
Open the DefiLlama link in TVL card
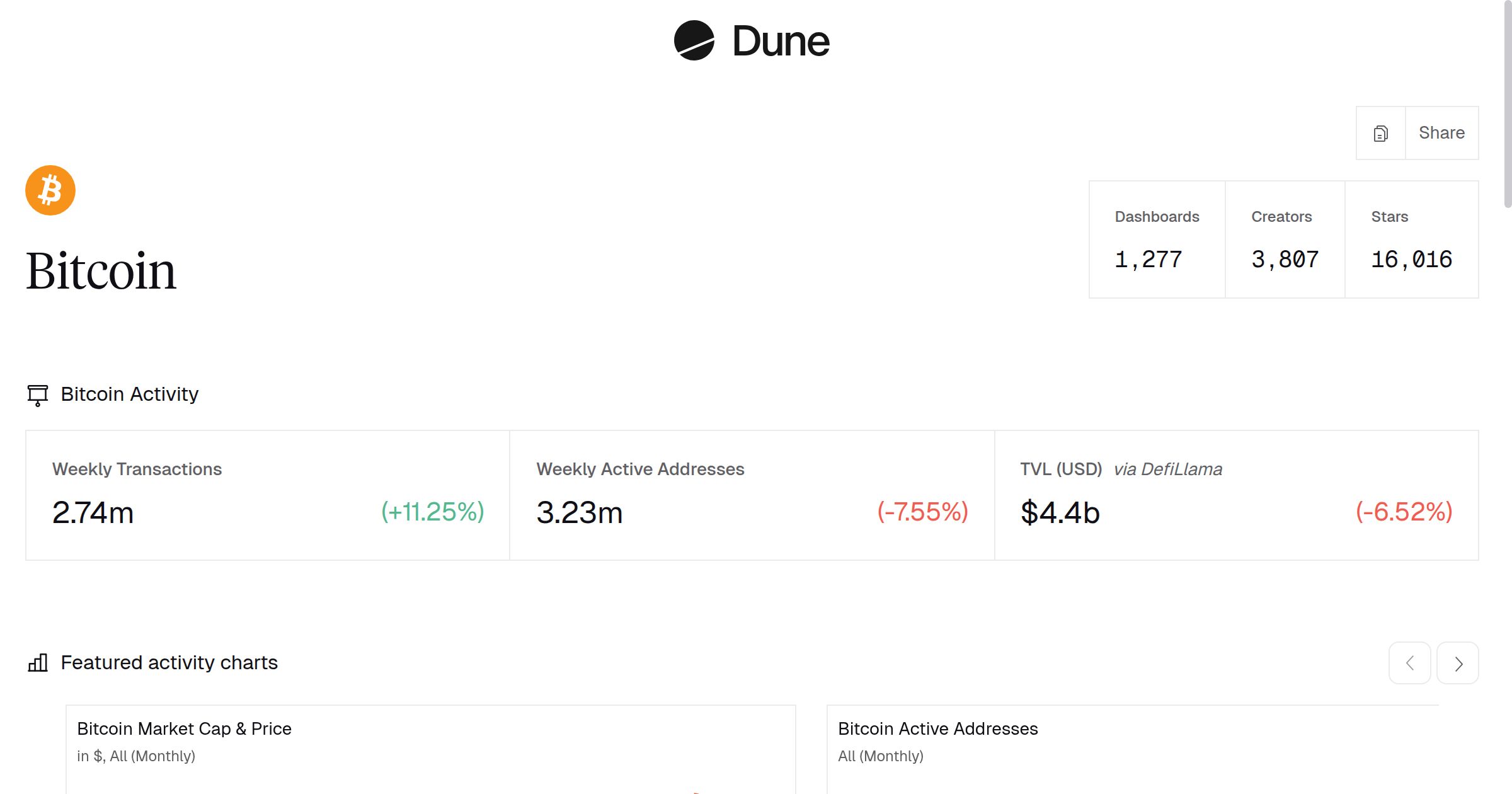1169,469
